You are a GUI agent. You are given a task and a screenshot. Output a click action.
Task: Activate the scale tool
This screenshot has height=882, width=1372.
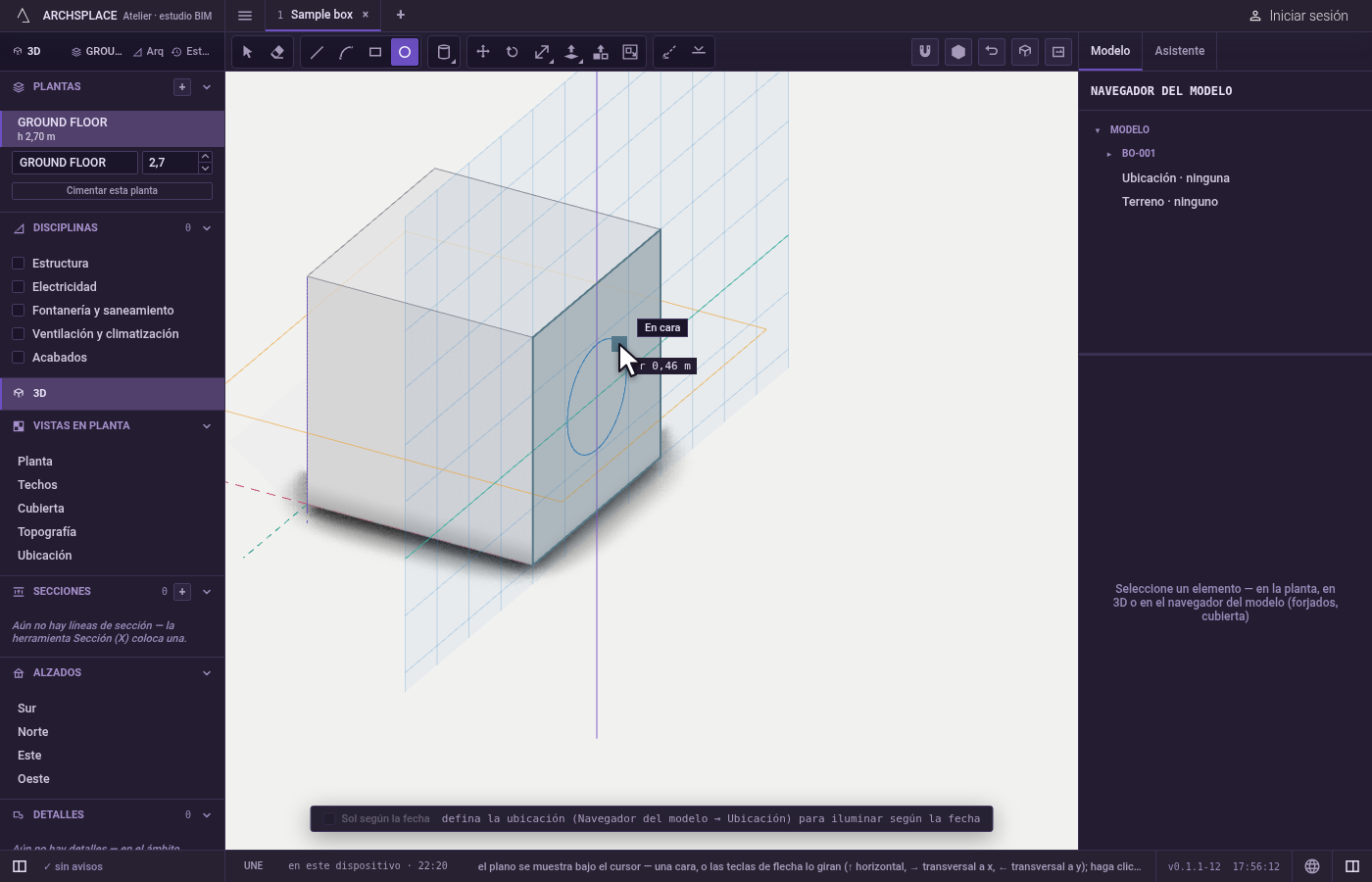pos(542,52)
